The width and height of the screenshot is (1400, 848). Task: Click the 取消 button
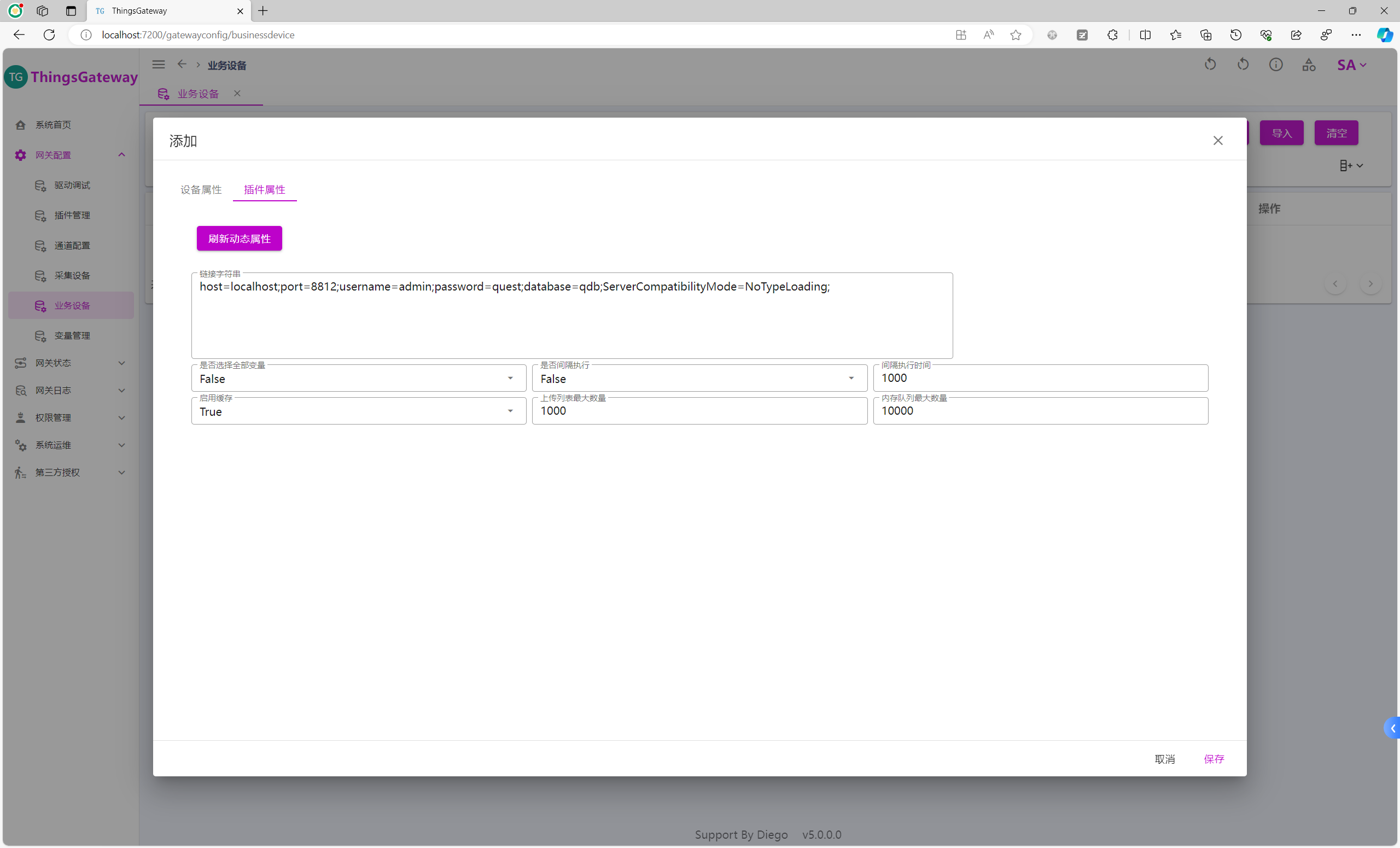(1164, 759)
